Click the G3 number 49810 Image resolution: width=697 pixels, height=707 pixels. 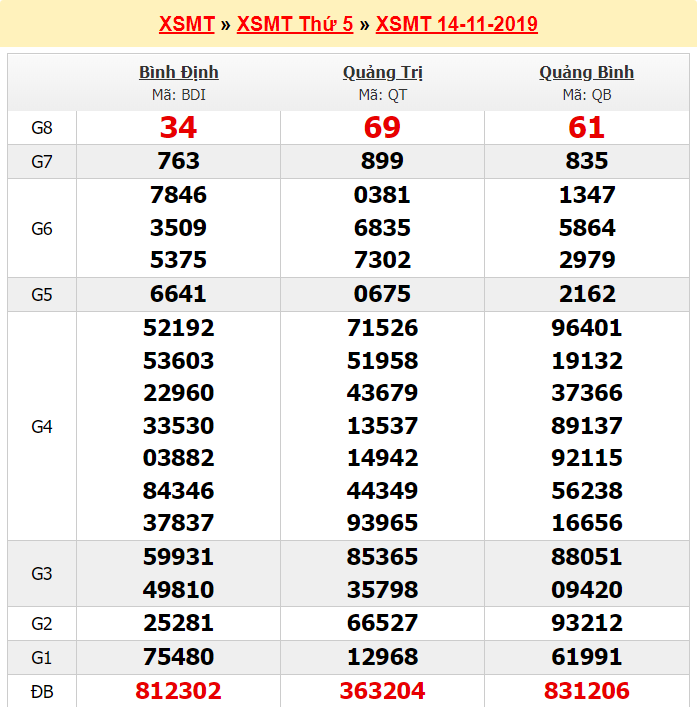179,590
